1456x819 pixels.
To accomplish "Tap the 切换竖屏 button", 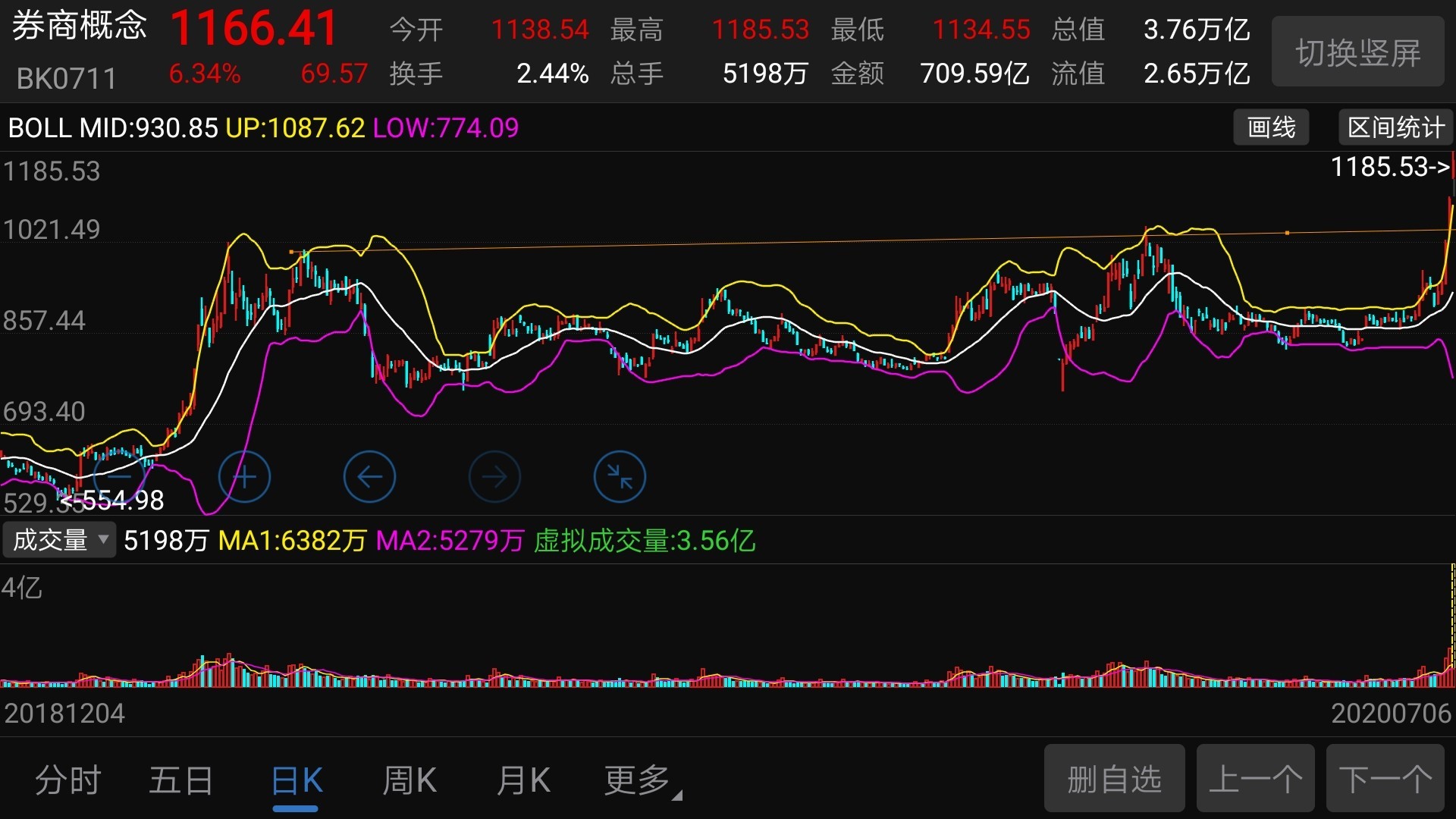I will [x=1357, y=52].
